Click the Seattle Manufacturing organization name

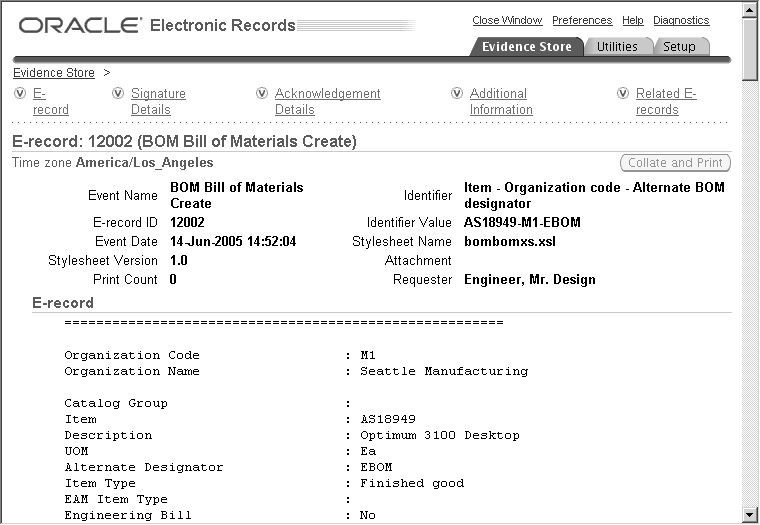point(444,371)
